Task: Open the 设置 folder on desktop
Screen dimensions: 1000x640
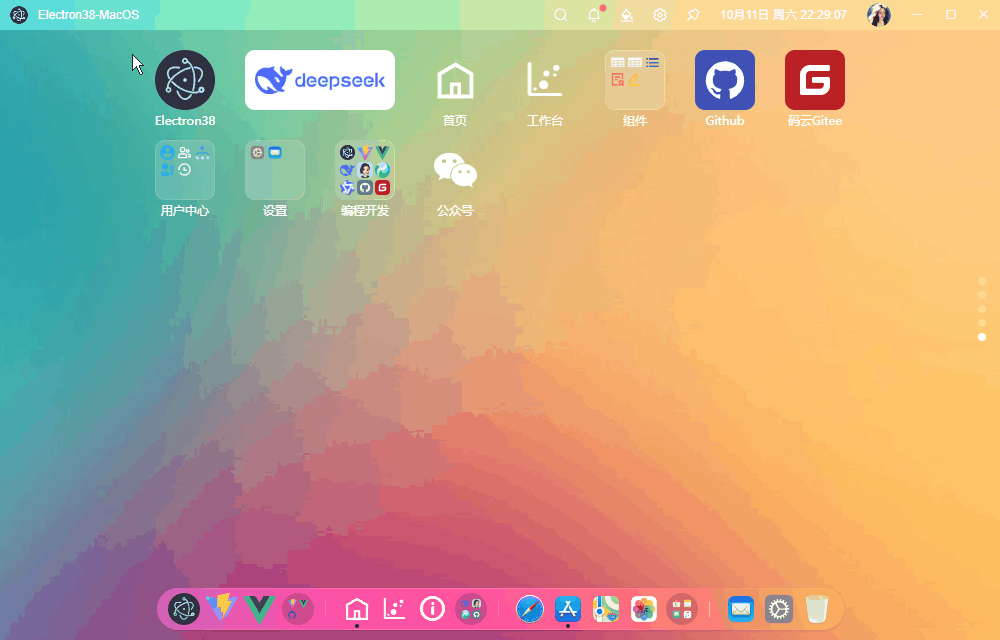Action: pos(275,170)
